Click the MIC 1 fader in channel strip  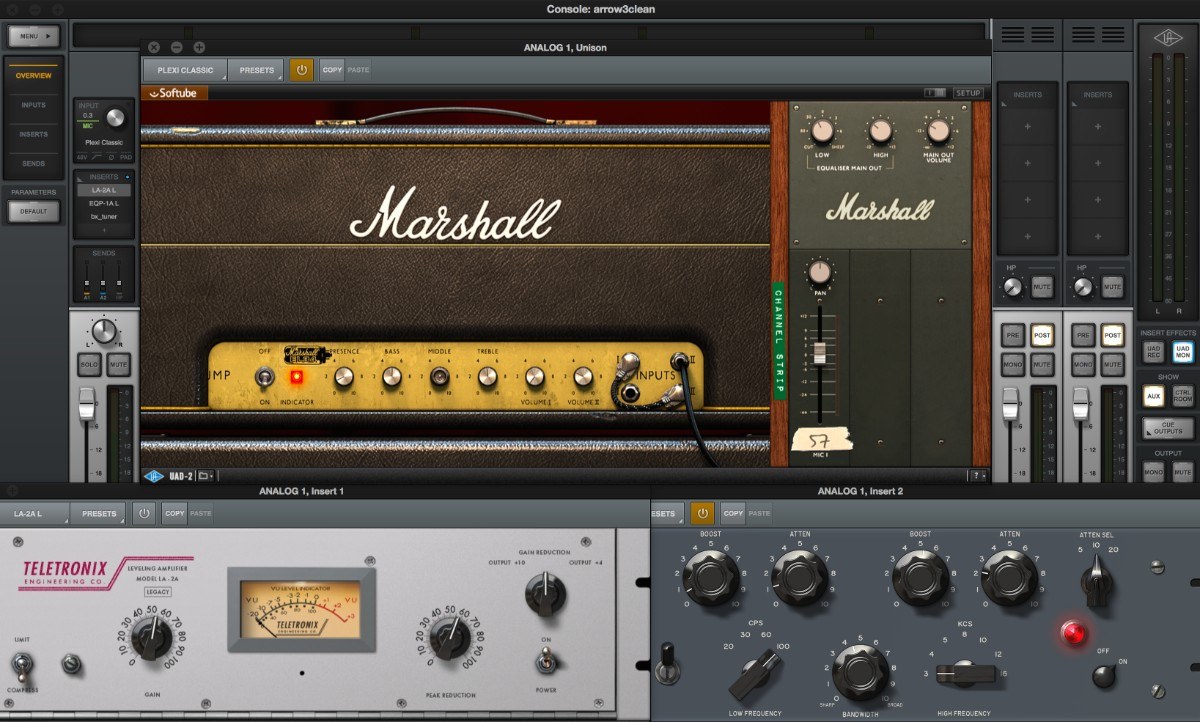(x=820, y=354)
